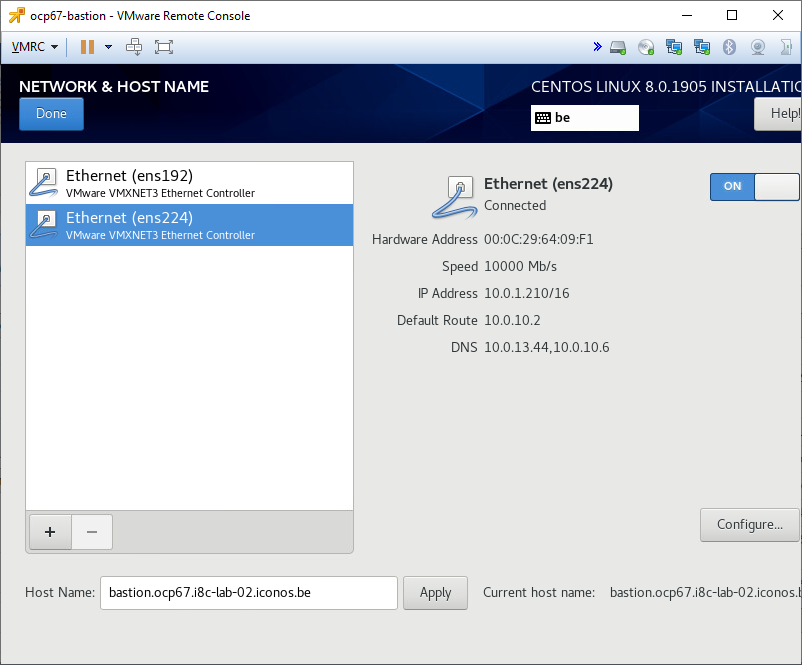Viewport: 802px width, 665px height.
Task: Click the Speed value 10000 Mb/s
Action: pos(520,267)
